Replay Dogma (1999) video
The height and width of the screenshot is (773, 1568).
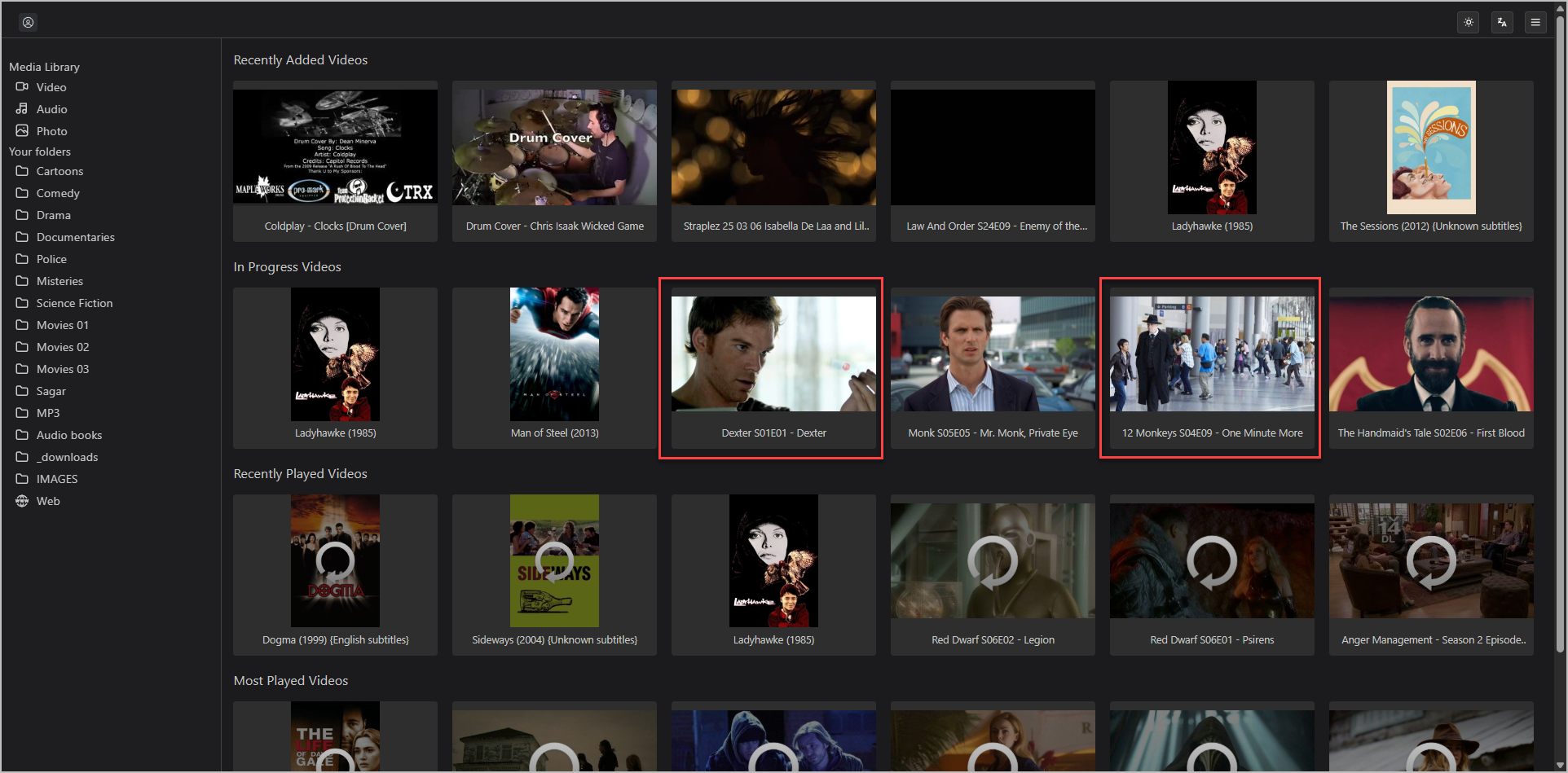point(335,560)
